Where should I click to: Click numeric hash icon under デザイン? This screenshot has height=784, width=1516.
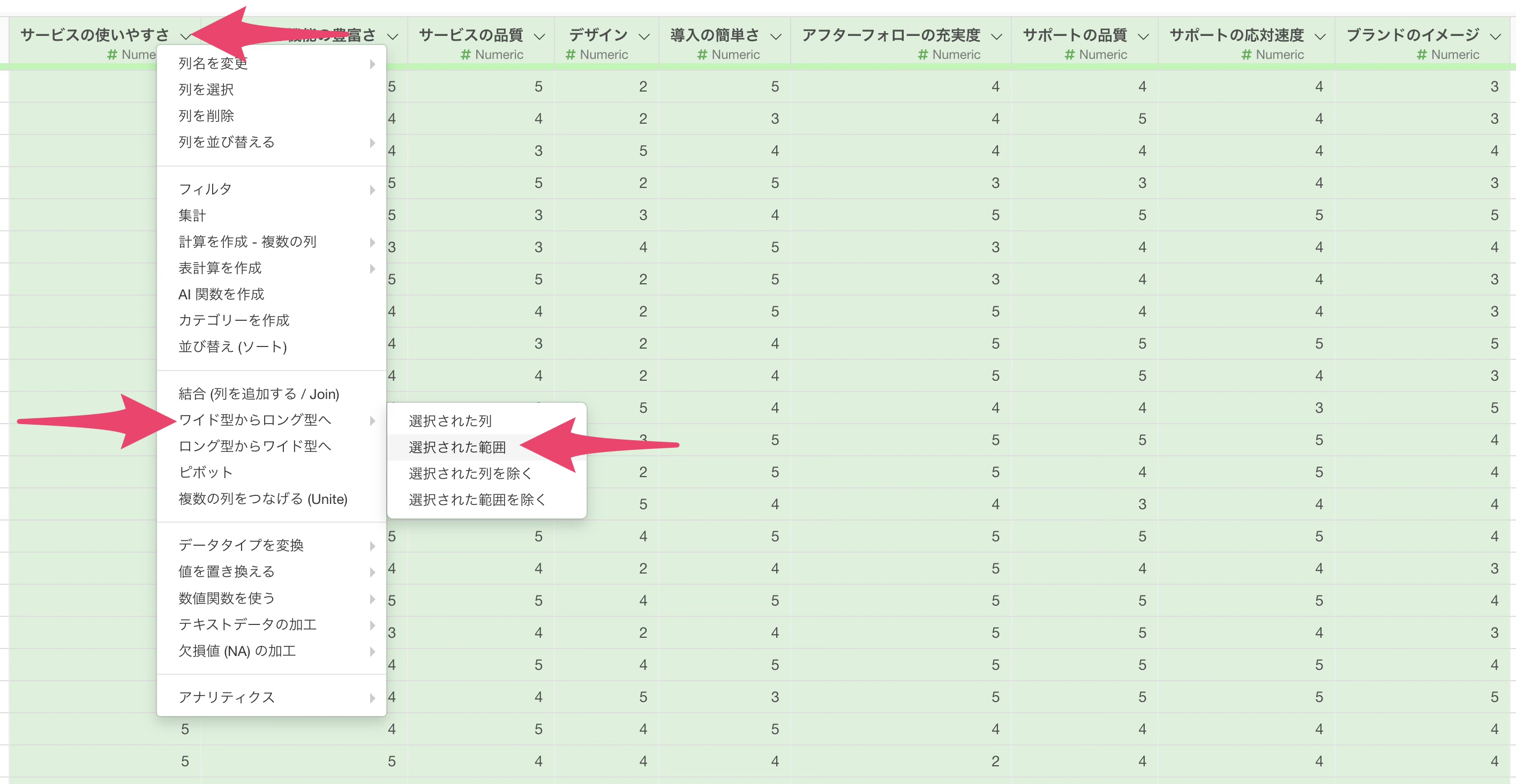571,55
